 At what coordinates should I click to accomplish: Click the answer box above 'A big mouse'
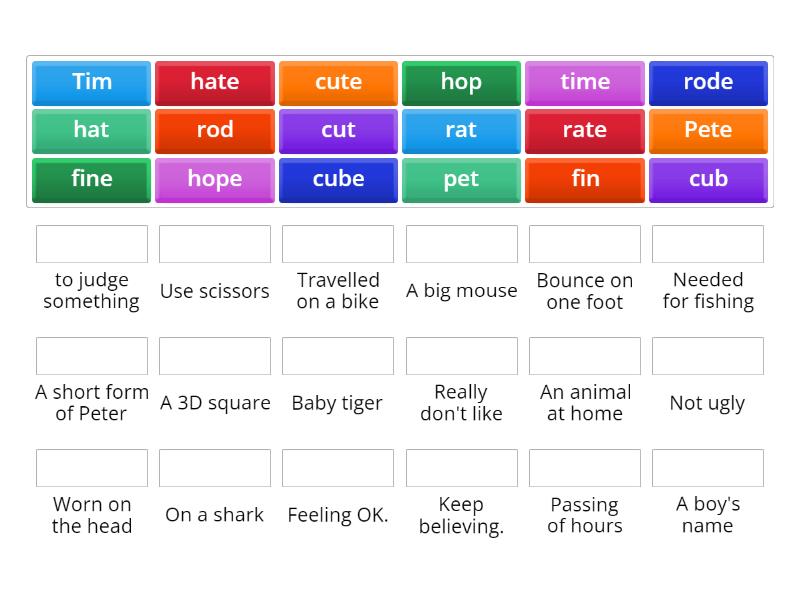[461, 243]
